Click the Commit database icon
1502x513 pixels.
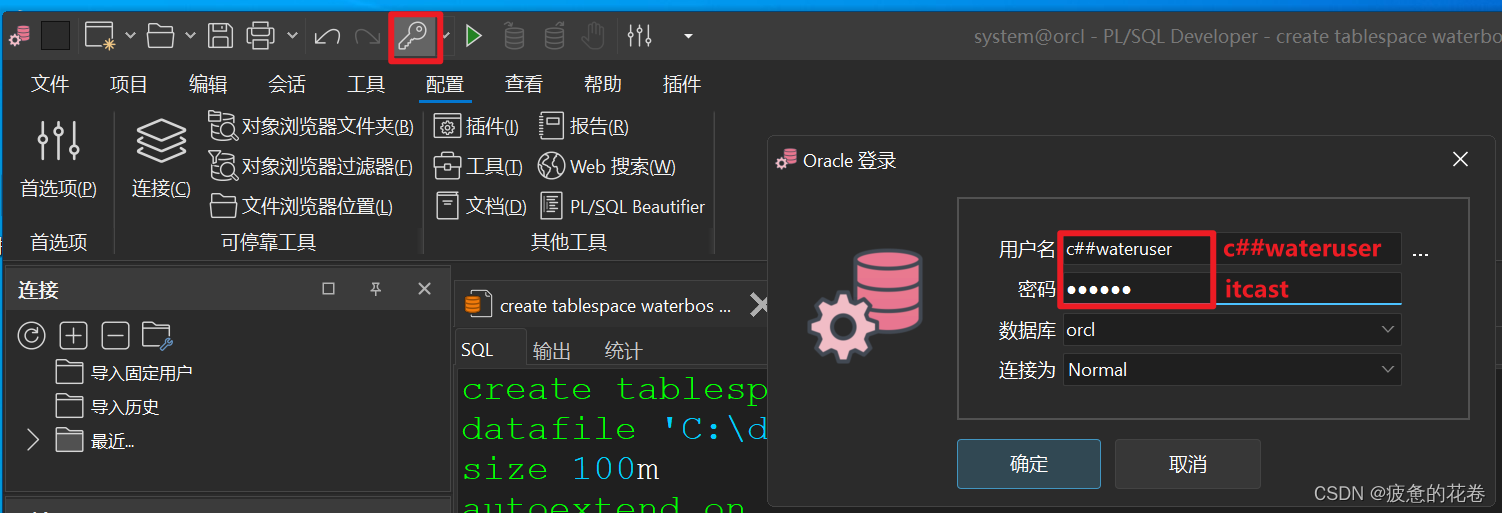[x=513, y=36]
